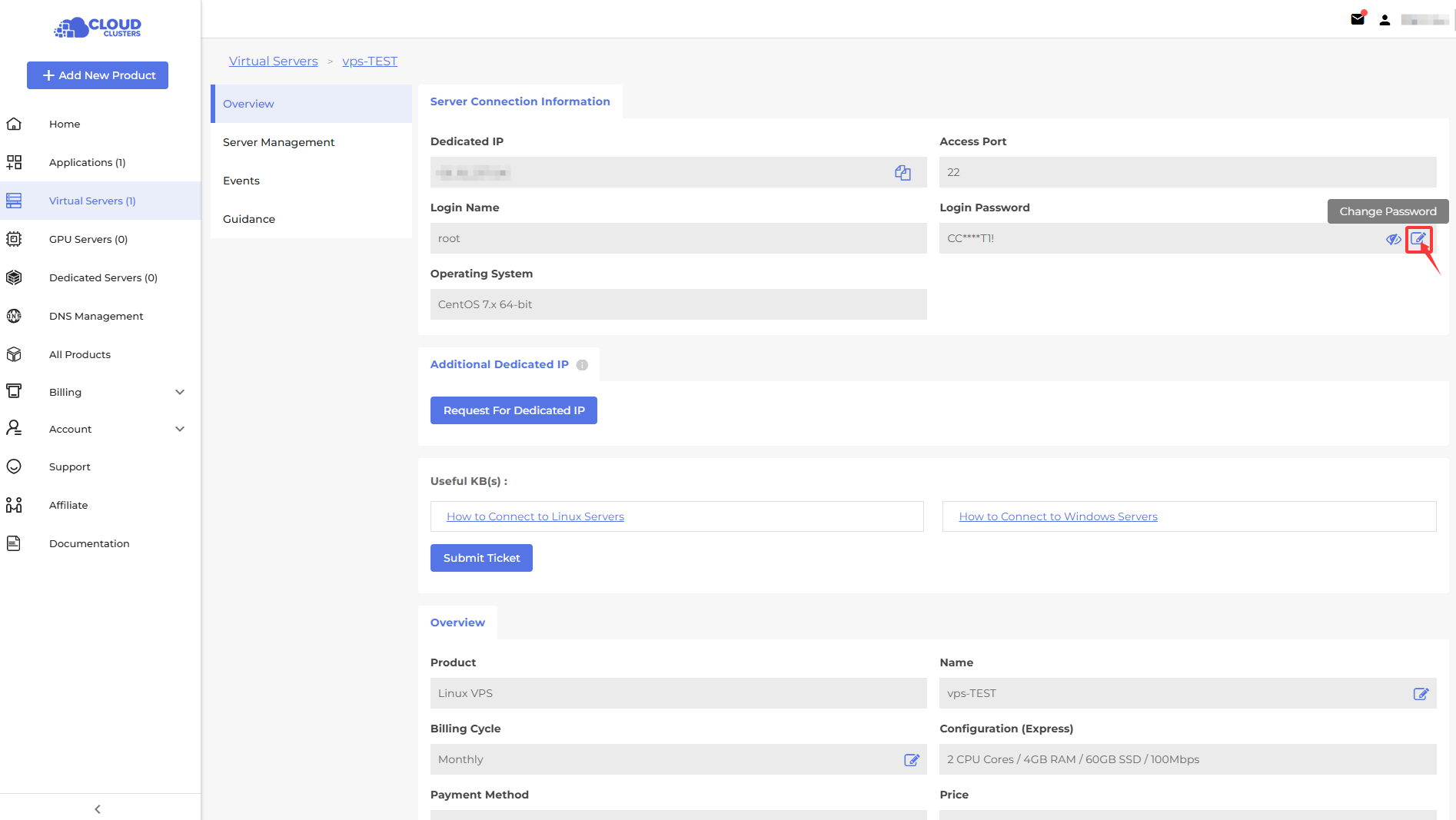Screen dimensions: 1456x820
Task: Copy the Dedicated IP address
Action: coord(903,173)
